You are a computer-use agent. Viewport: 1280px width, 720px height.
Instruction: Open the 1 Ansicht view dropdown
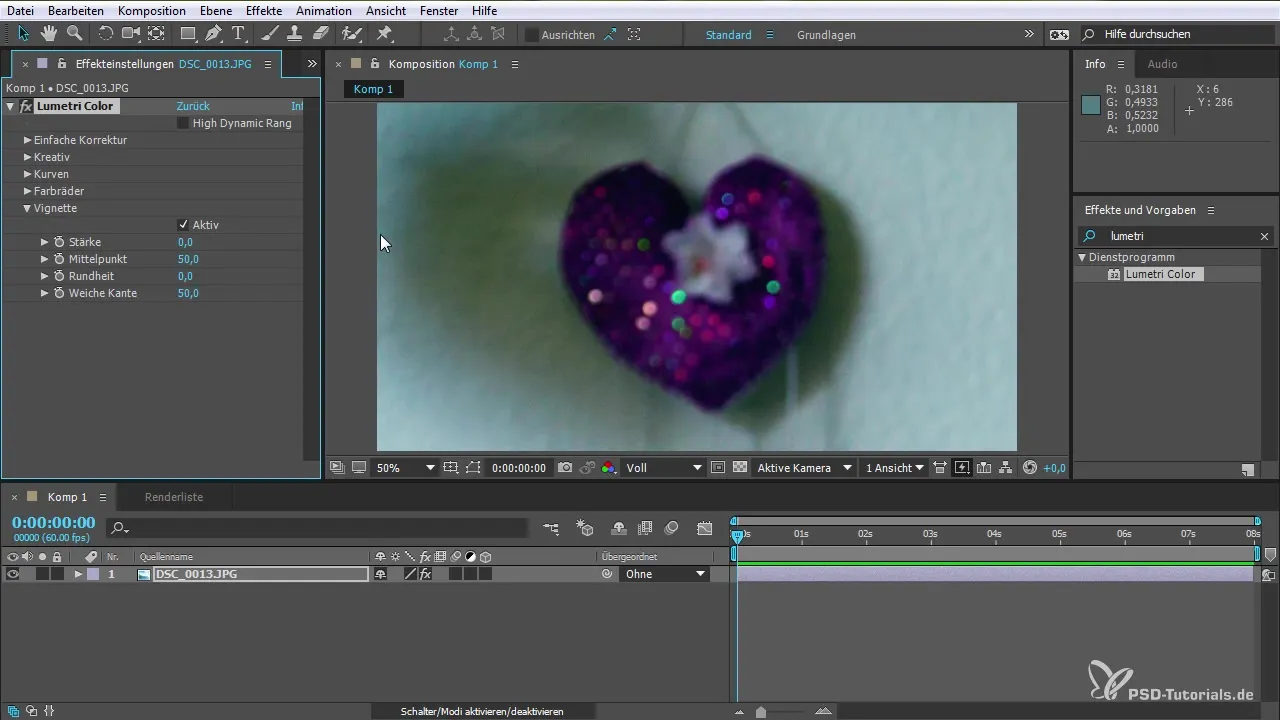(895, 468)
